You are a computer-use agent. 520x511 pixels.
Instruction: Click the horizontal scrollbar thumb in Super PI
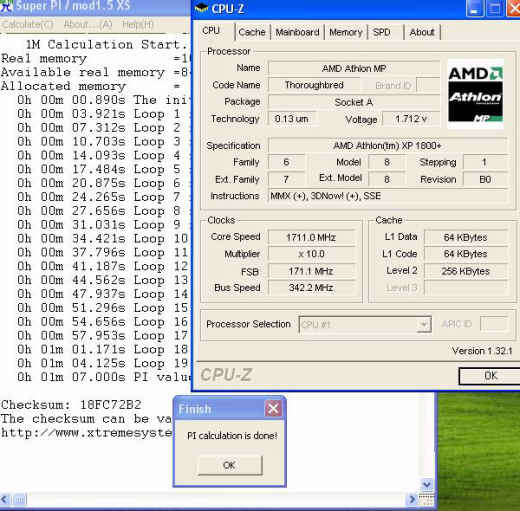(x=19, y=499)
